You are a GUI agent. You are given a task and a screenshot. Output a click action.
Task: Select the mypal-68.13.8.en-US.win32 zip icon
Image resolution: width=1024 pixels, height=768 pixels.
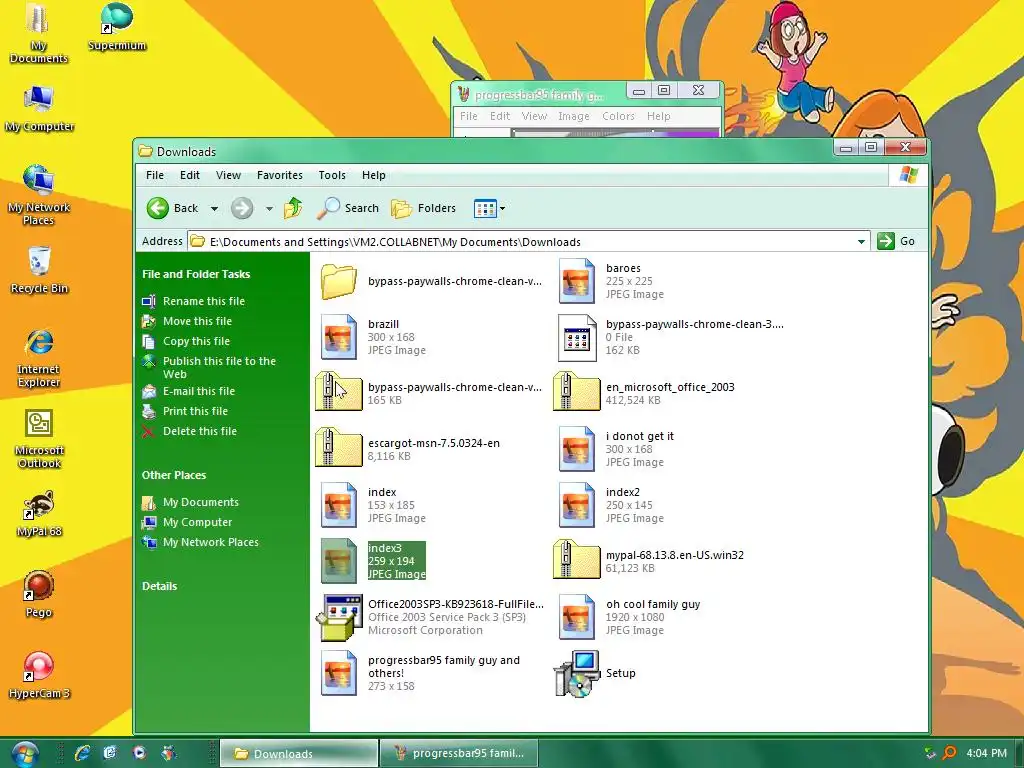coord(576,560)
